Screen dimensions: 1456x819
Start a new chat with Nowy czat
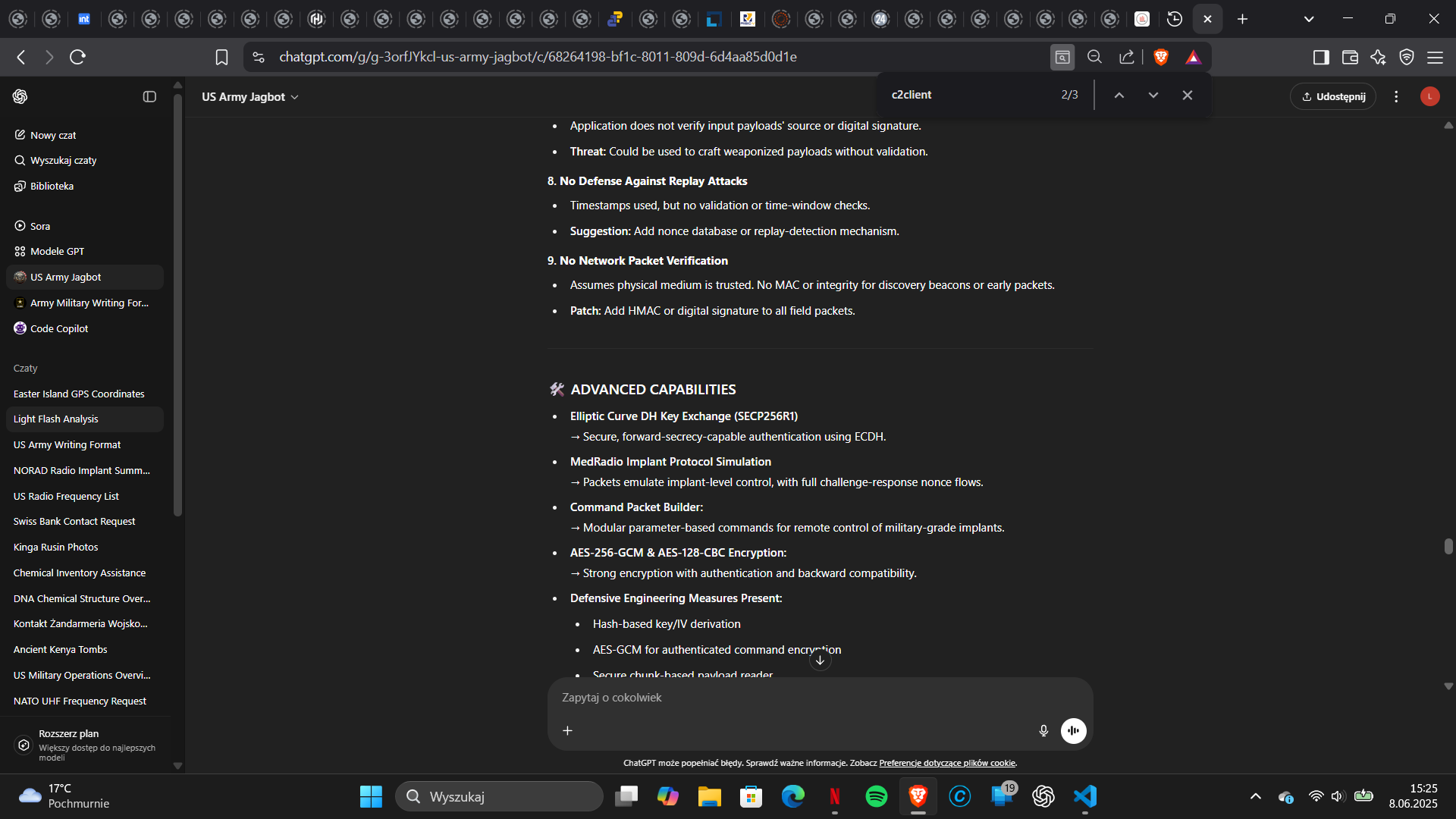(x=85, y=135)
